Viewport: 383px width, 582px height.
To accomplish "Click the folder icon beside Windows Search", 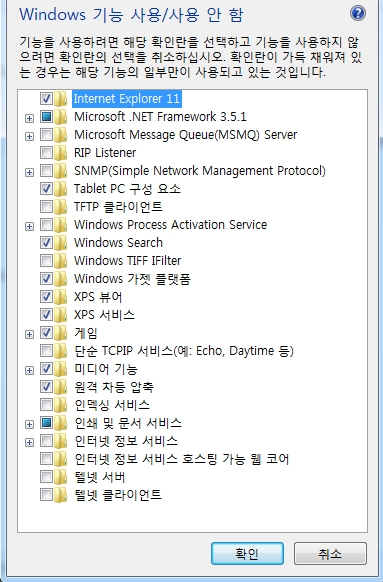I will [60, 243].
